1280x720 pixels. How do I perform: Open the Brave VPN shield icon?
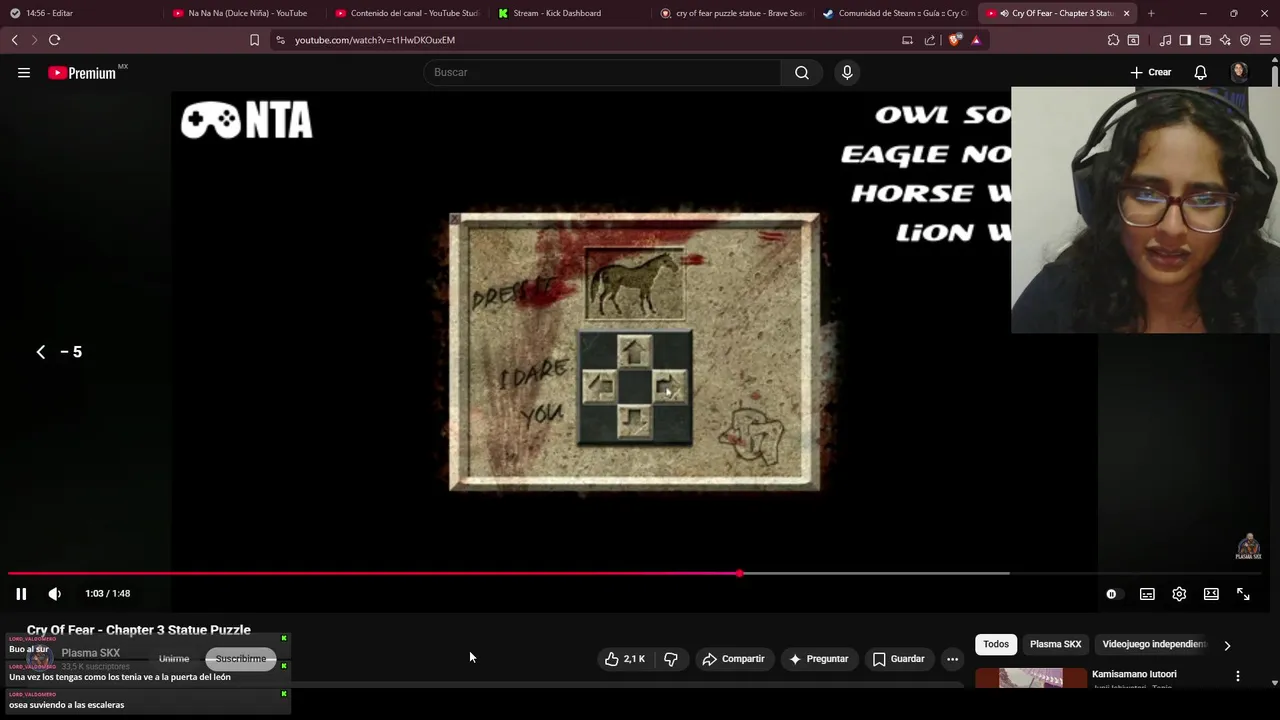coord(1245,40)
